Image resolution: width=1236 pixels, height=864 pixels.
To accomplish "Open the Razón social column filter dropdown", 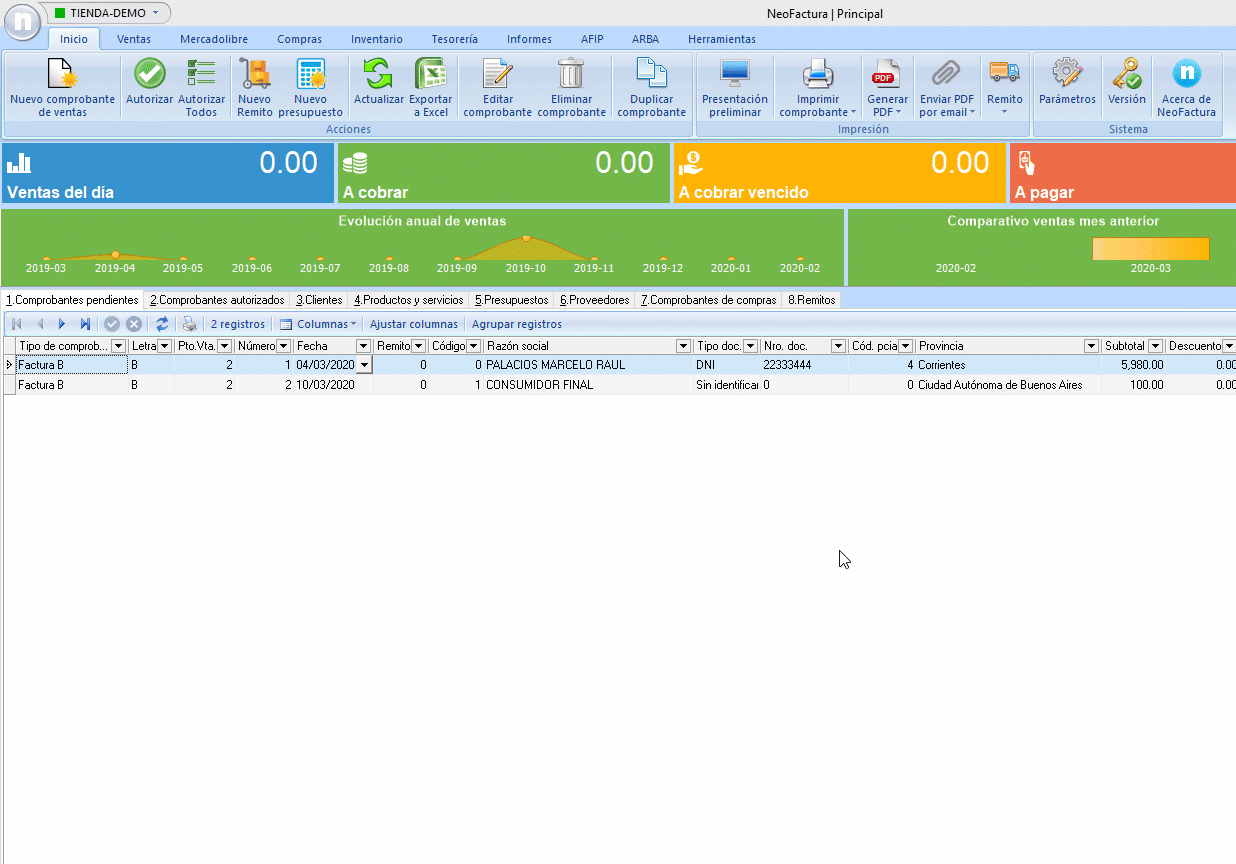I will (x=684, y=346).
